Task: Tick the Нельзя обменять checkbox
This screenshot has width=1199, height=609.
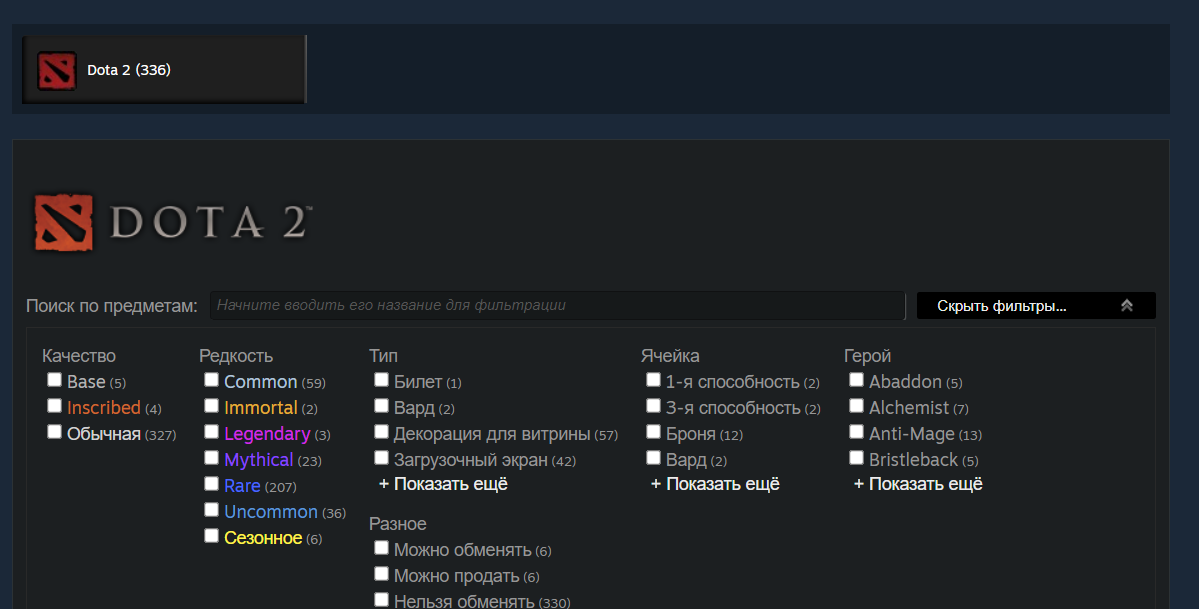Action: (x=382, y=601)
